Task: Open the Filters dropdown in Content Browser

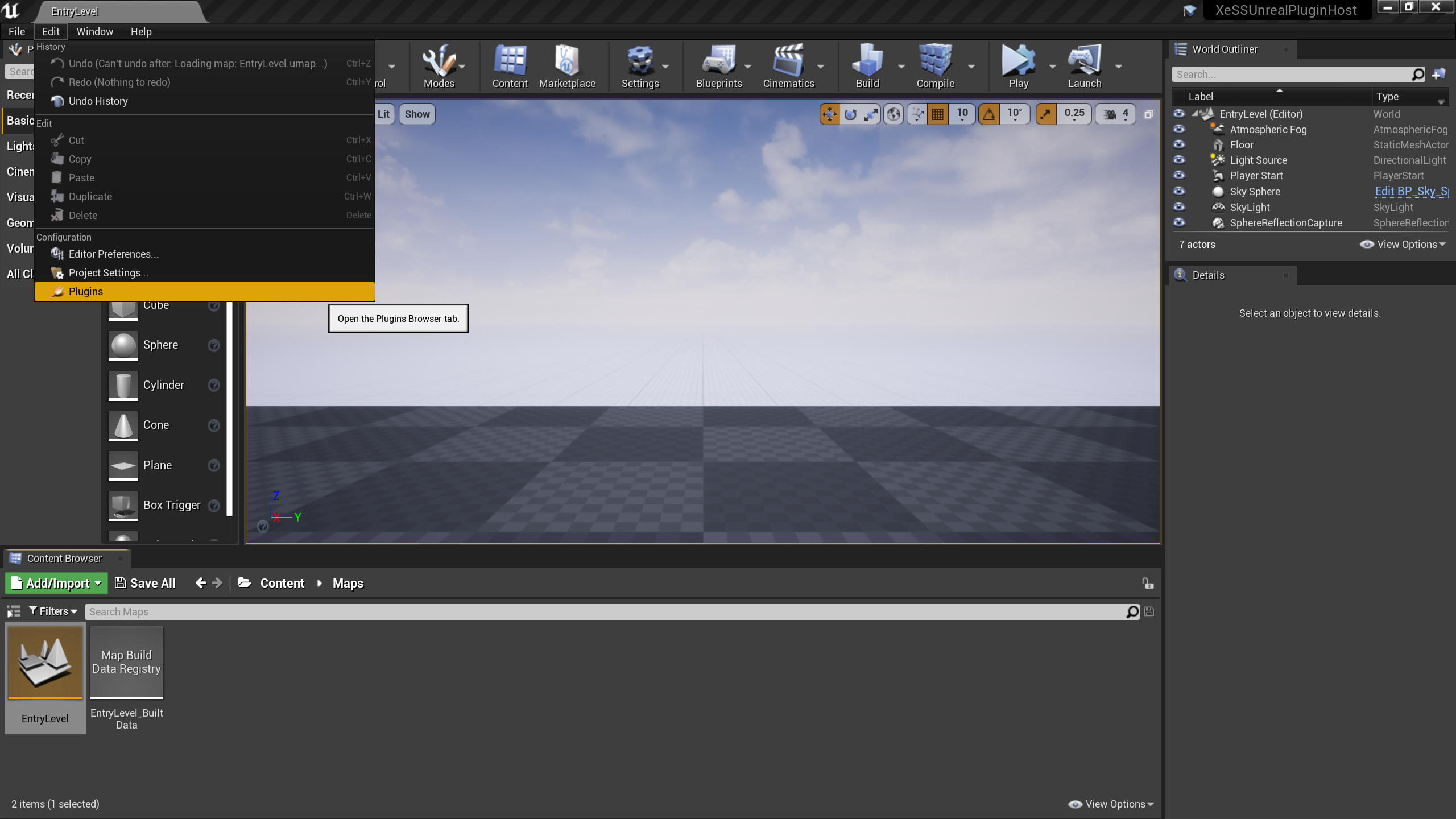Action: click(x=53, y=611)
